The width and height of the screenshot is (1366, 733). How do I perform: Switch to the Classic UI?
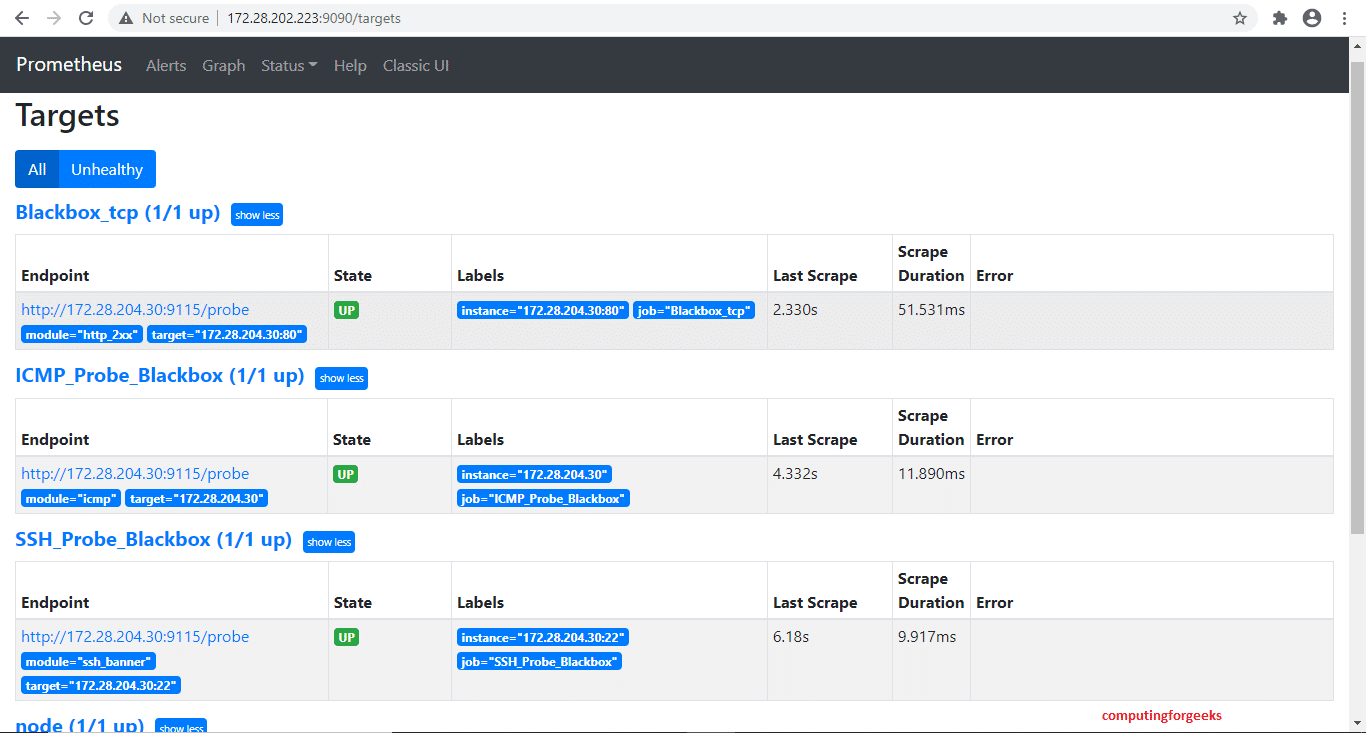(415, 65)
